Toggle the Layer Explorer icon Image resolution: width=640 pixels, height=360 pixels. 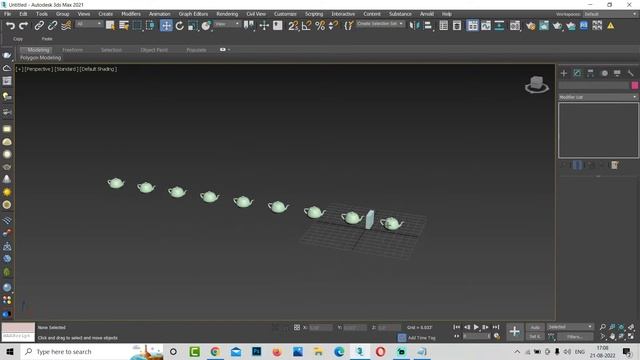(x=457, y=26)
